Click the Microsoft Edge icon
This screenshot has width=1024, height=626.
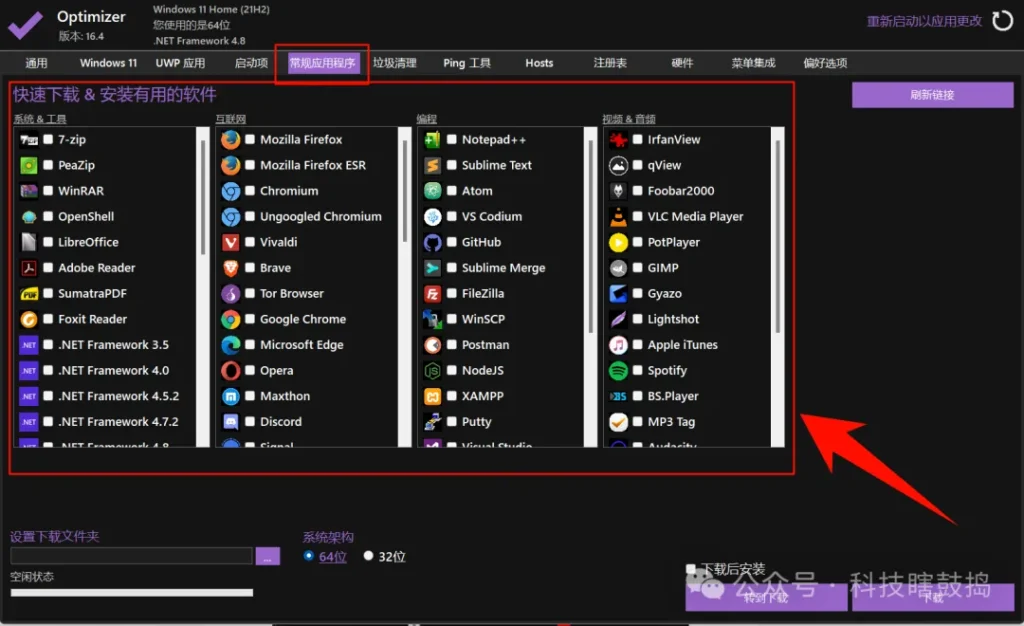(231, 345)
